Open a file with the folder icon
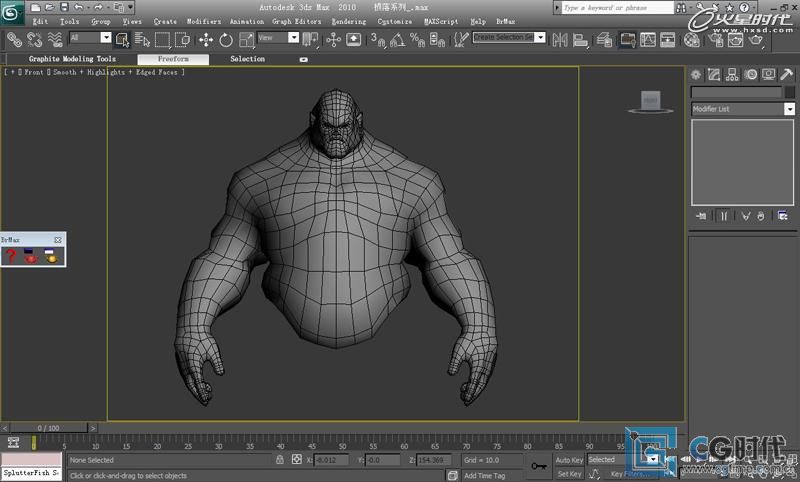This screenshot has height=482, width=800. [x=49, y=7]
